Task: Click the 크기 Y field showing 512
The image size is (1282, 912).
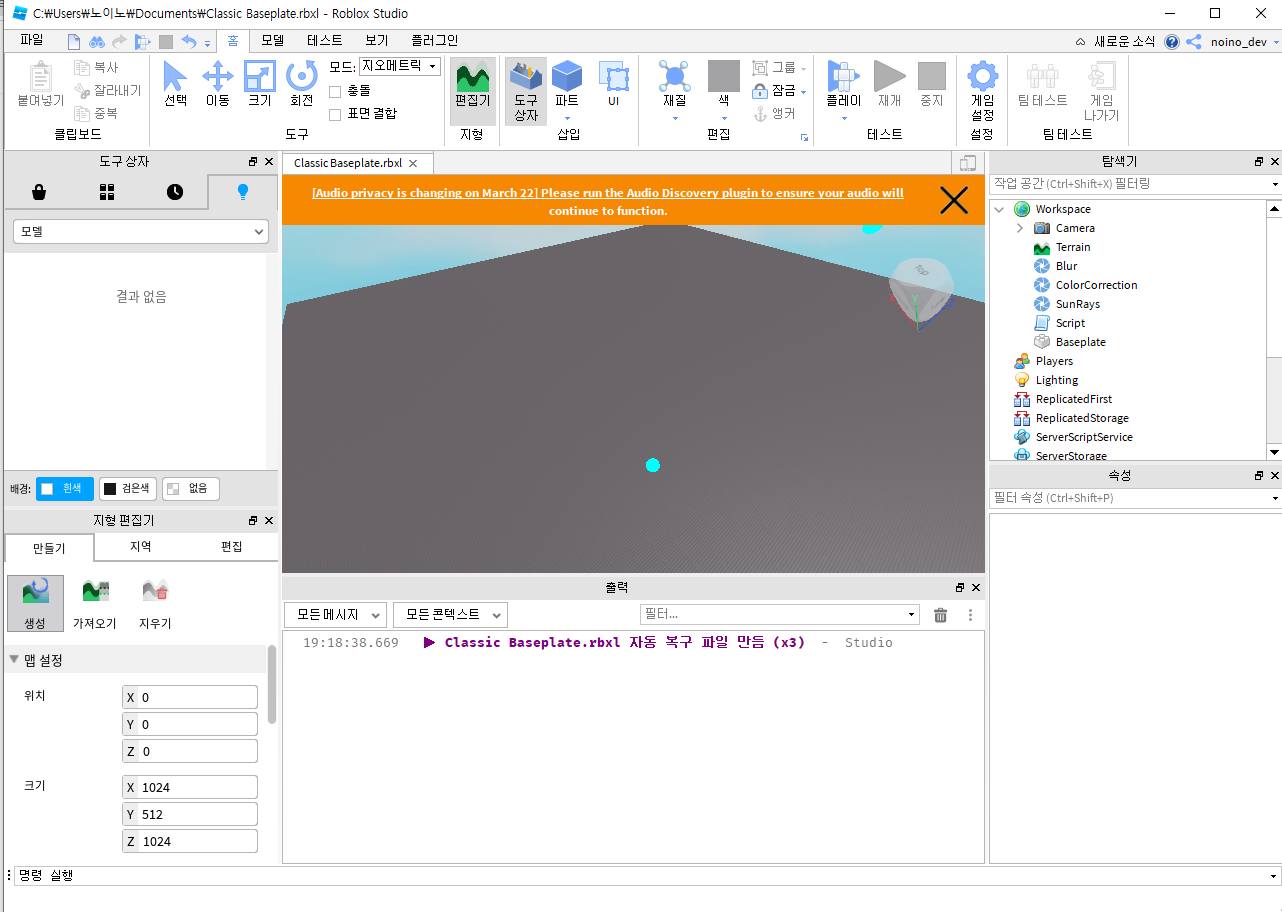Action: [x=190, y=814]
